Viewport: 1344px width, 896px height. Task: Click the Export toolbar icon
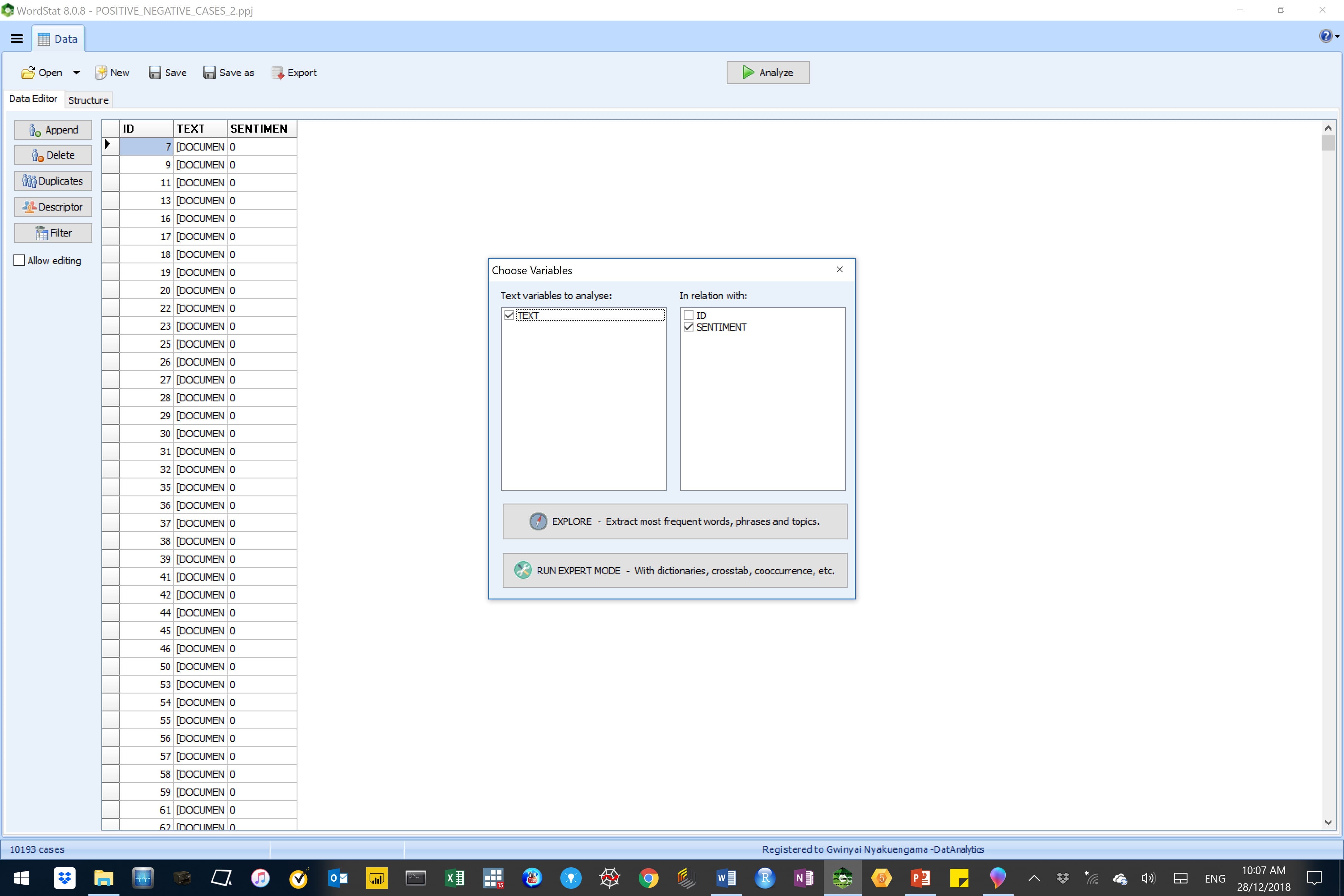point(278,73)
